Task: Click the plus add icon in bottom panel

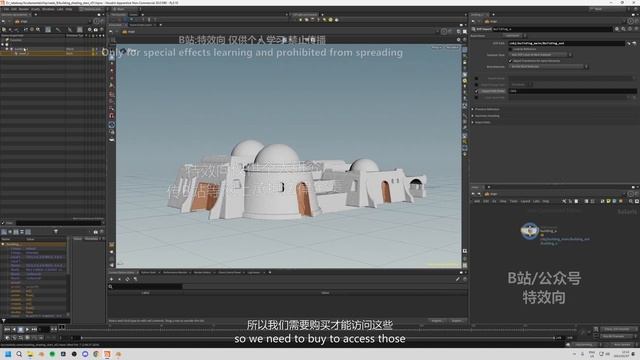Action: coord(111,279)
